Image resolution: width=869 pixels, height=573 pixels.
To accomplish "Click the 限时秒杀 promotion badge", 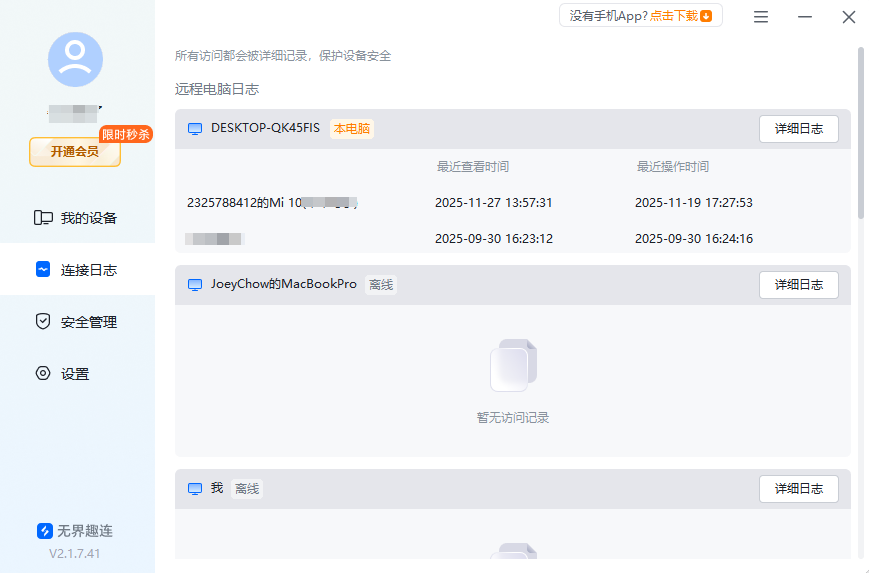I will pyautogui.click(x=126, y=134).
